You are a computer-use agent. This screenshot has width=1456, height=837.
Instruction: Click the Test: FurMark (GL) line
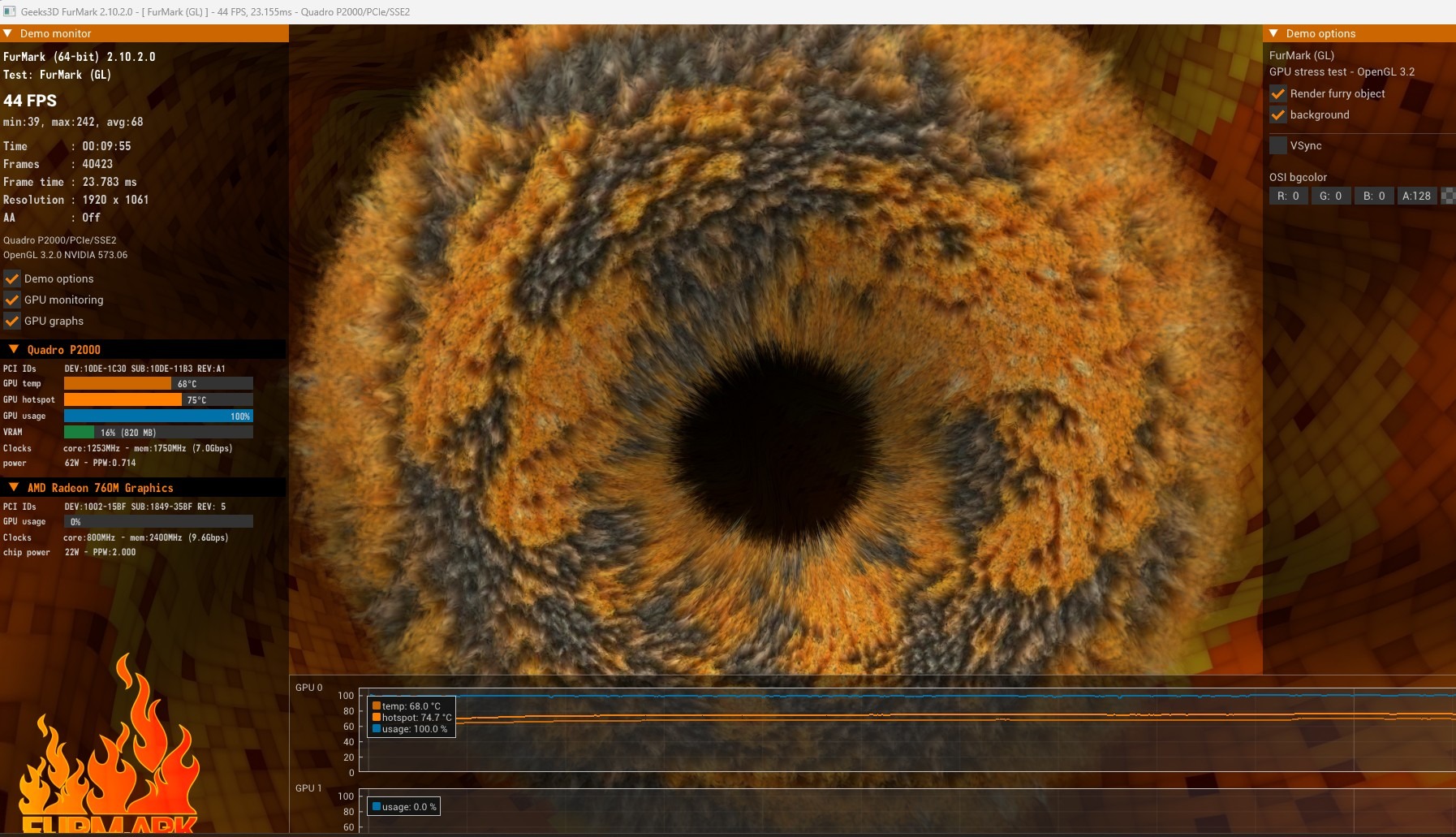point(57,75)
